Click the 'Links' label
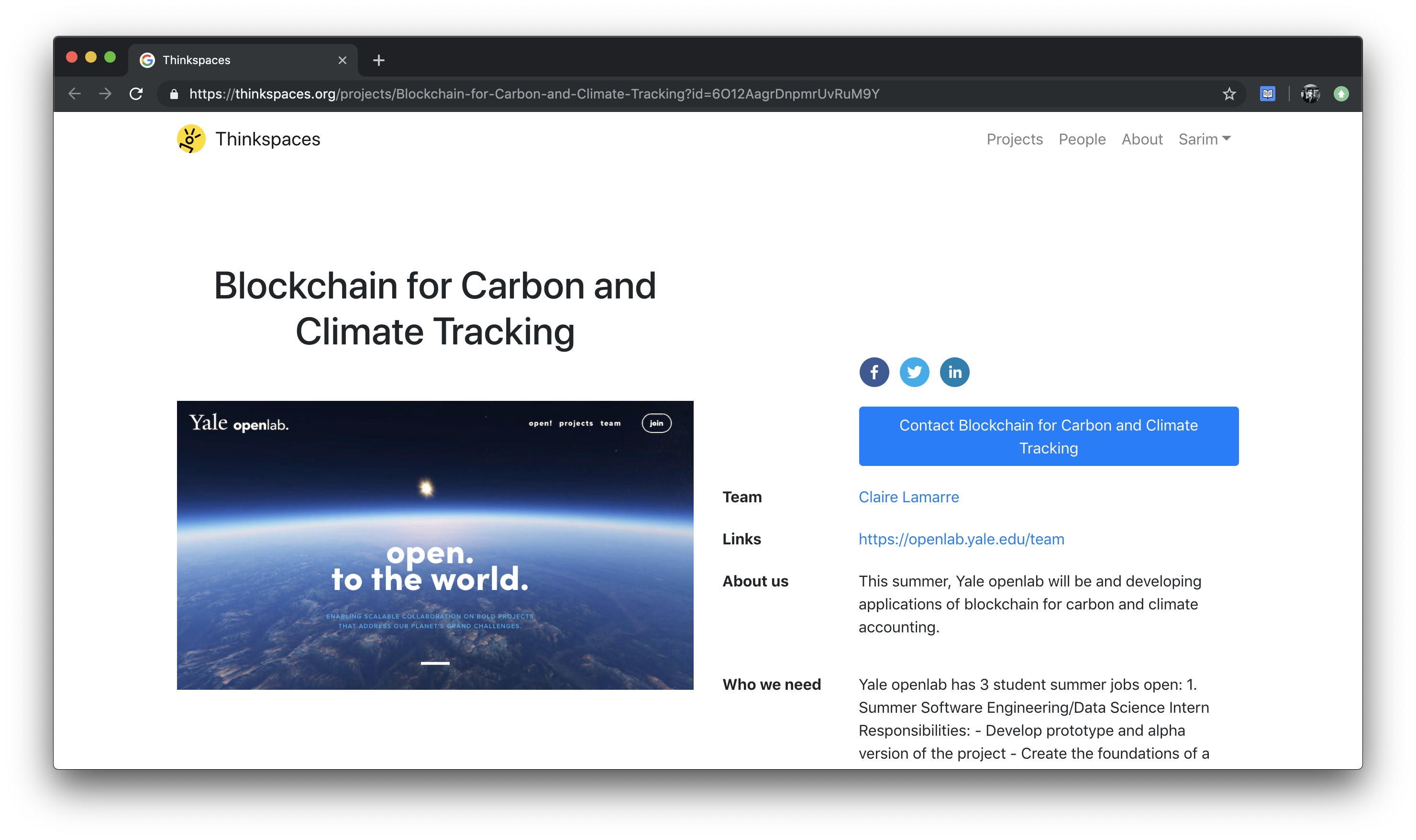Viewport: 1416px width, 840px height. [x=741, y=539]
